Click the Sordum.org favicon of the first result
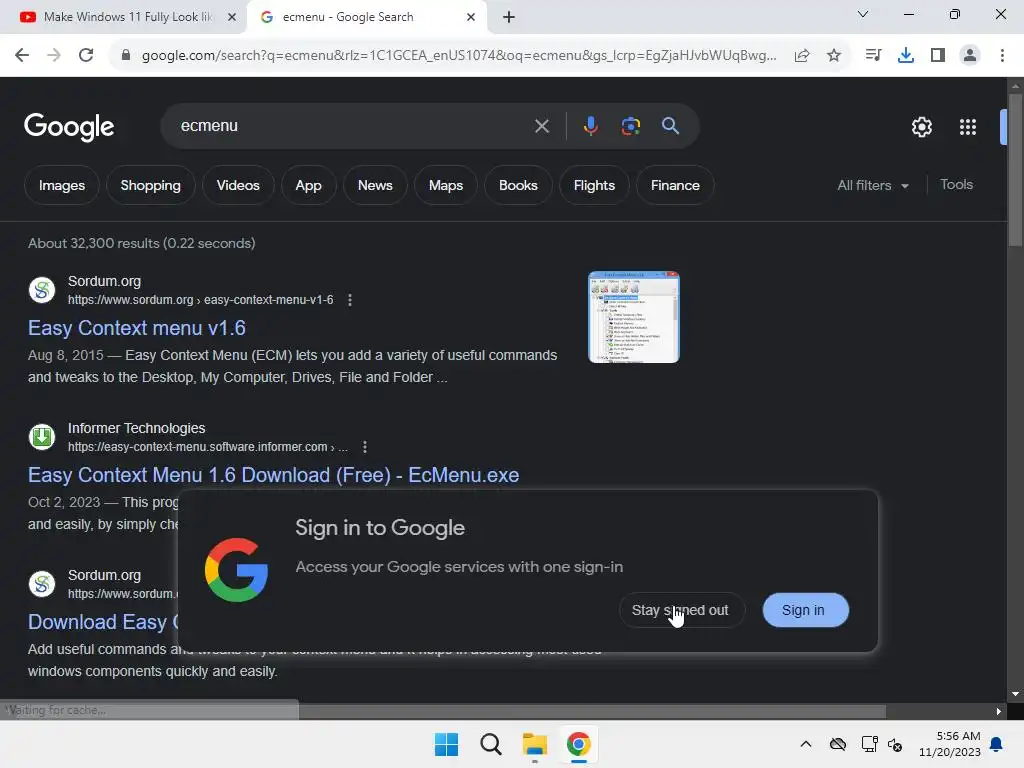This screenshot has width=1024, height=768. [42, 290]
